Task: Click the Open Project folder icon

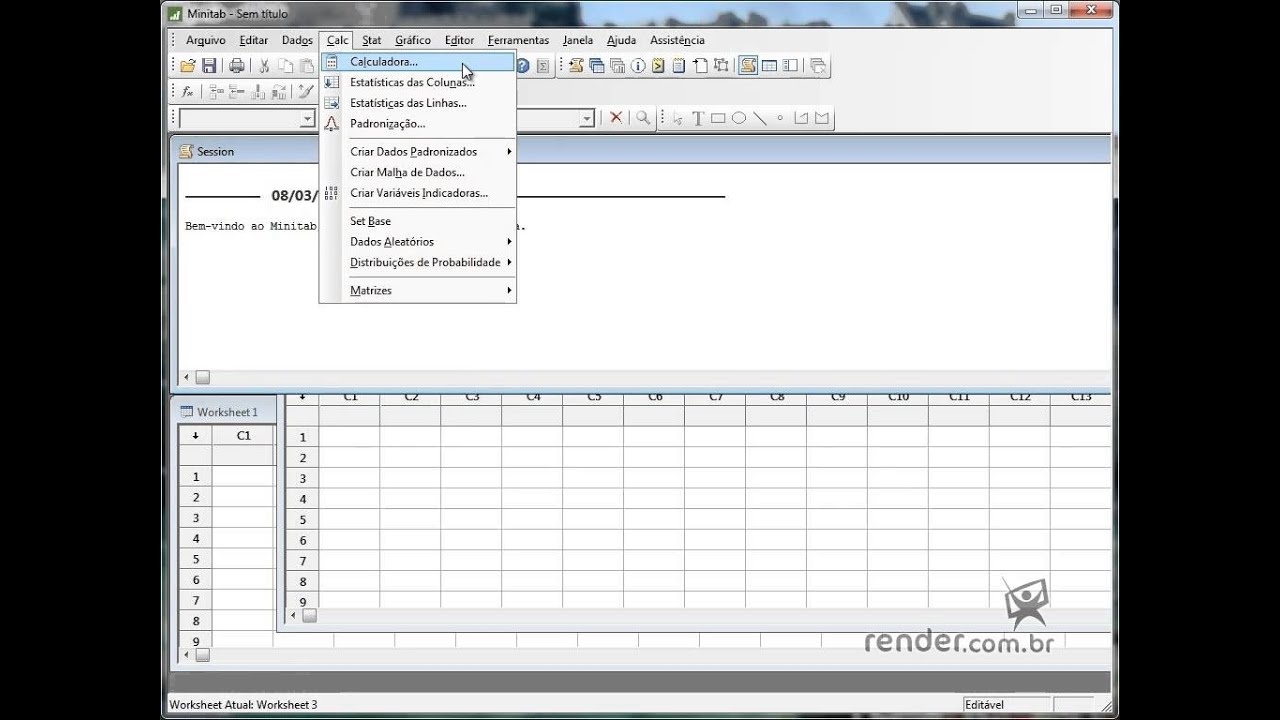Action: click(187, 66)
